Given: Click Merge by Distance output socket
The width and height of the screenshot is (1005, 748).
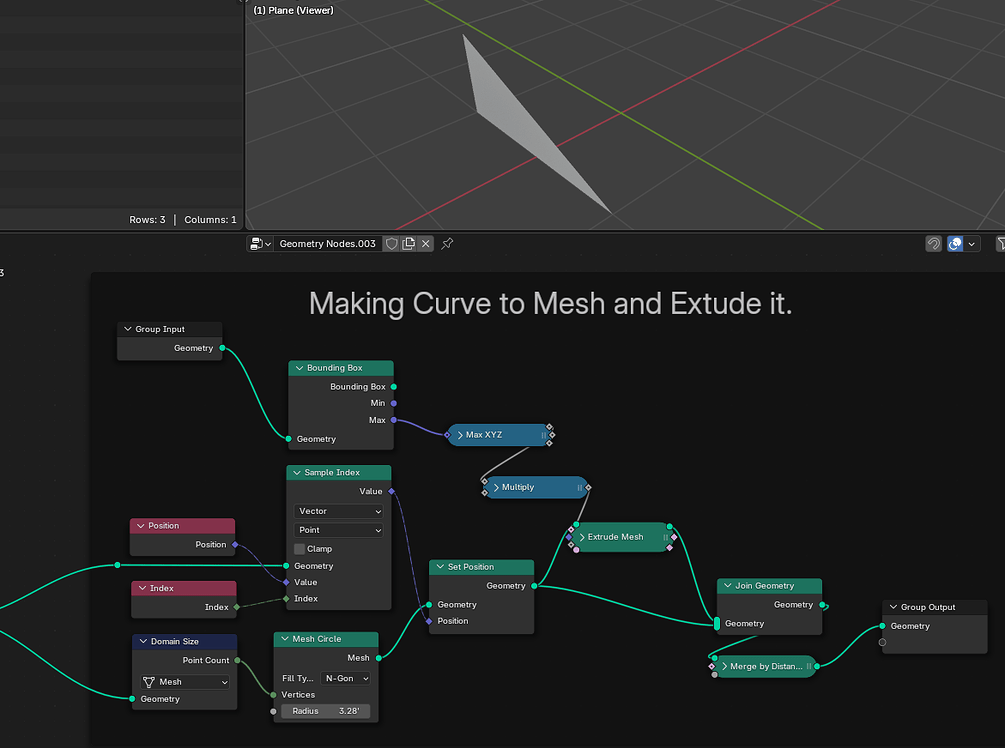Looking at the screenshot, I should [817, 667].
